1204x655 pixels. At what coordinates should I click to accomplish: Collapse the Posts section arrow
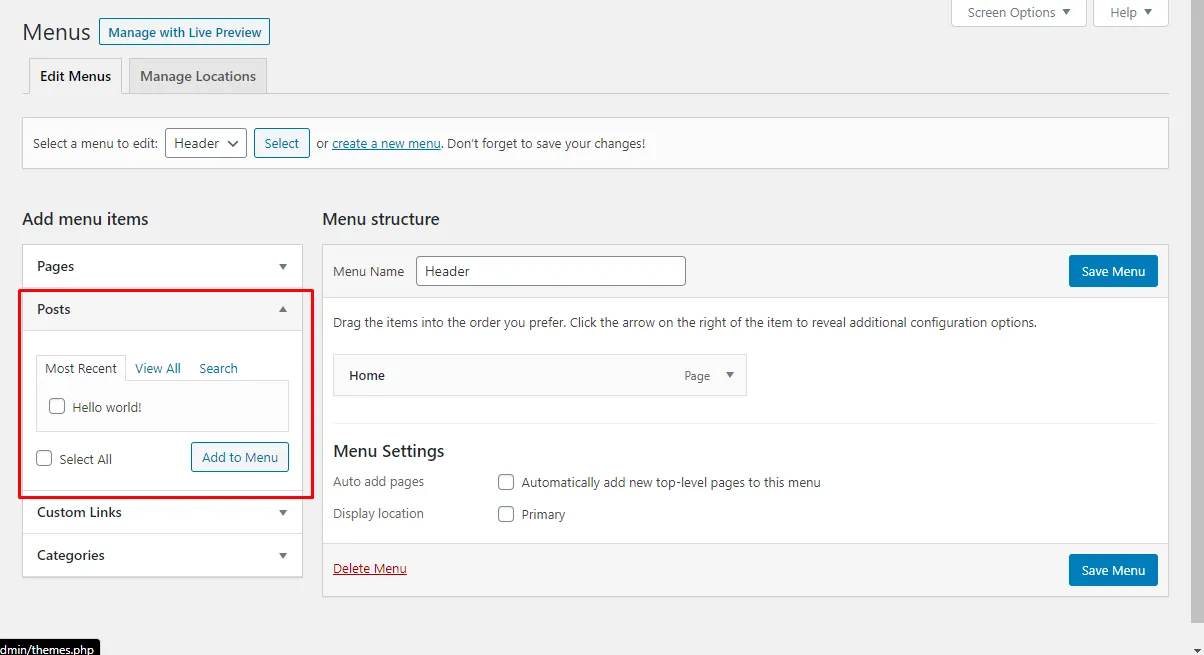283,310
